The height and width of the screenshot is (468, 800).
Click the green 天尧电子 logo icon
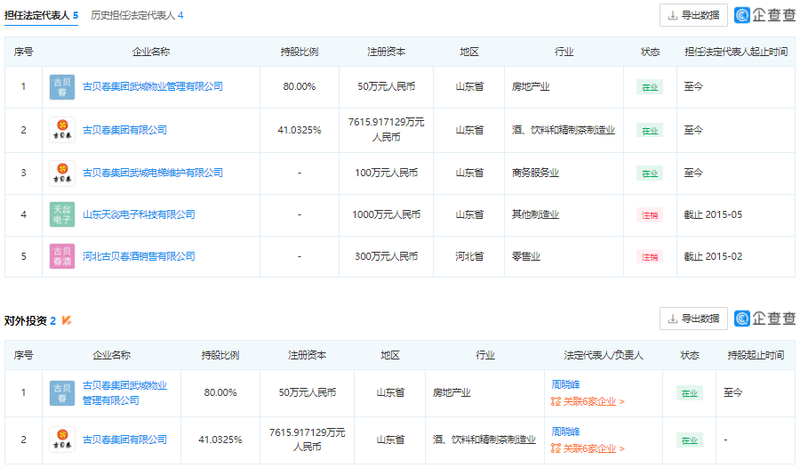point(62,215)
